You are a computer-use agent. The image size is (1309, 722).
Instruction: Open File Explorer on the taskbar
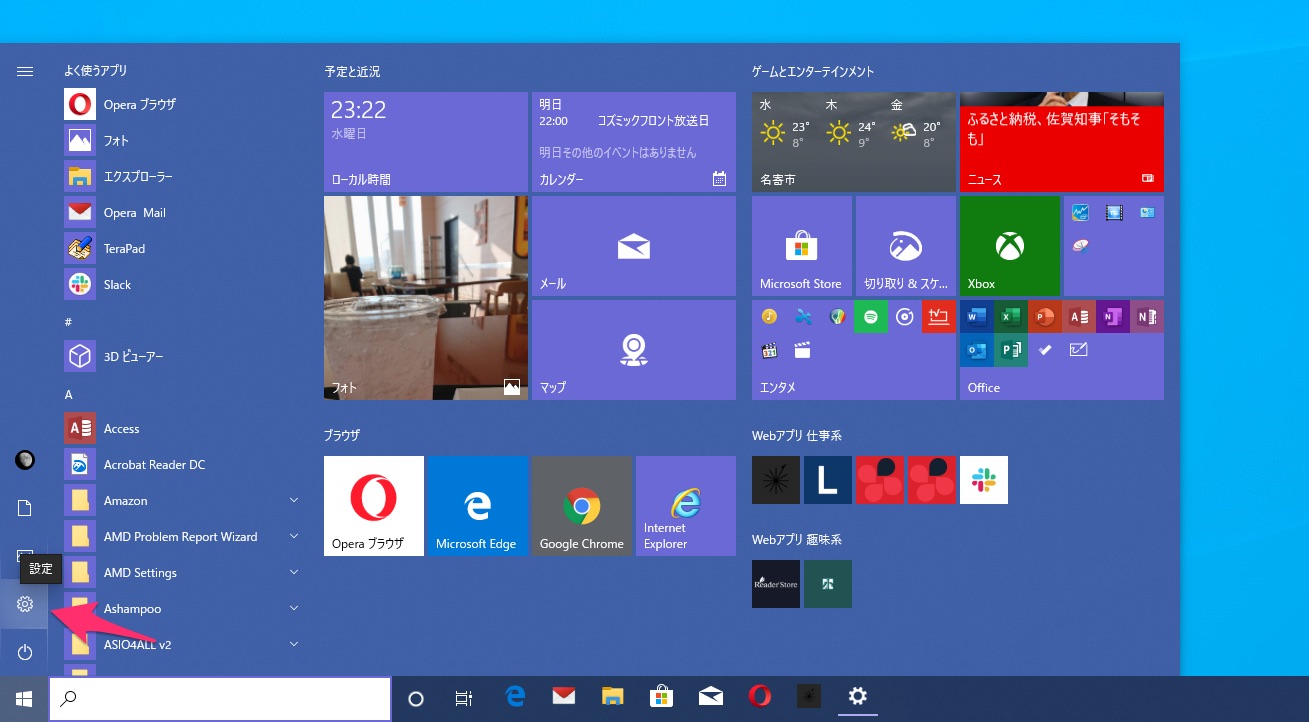click(x=612, y=697)
